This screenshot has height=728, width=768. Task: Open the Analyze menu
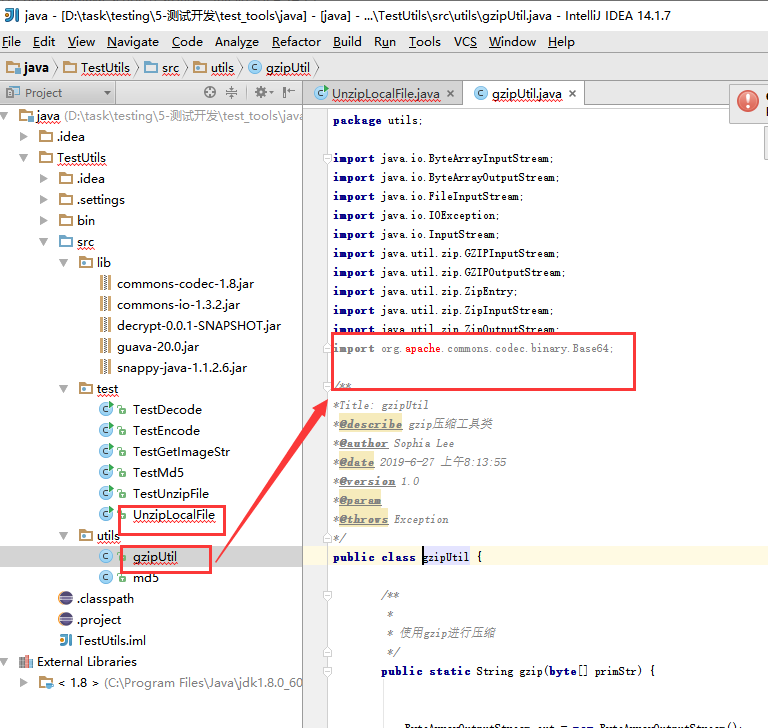[x=237, y=42]
